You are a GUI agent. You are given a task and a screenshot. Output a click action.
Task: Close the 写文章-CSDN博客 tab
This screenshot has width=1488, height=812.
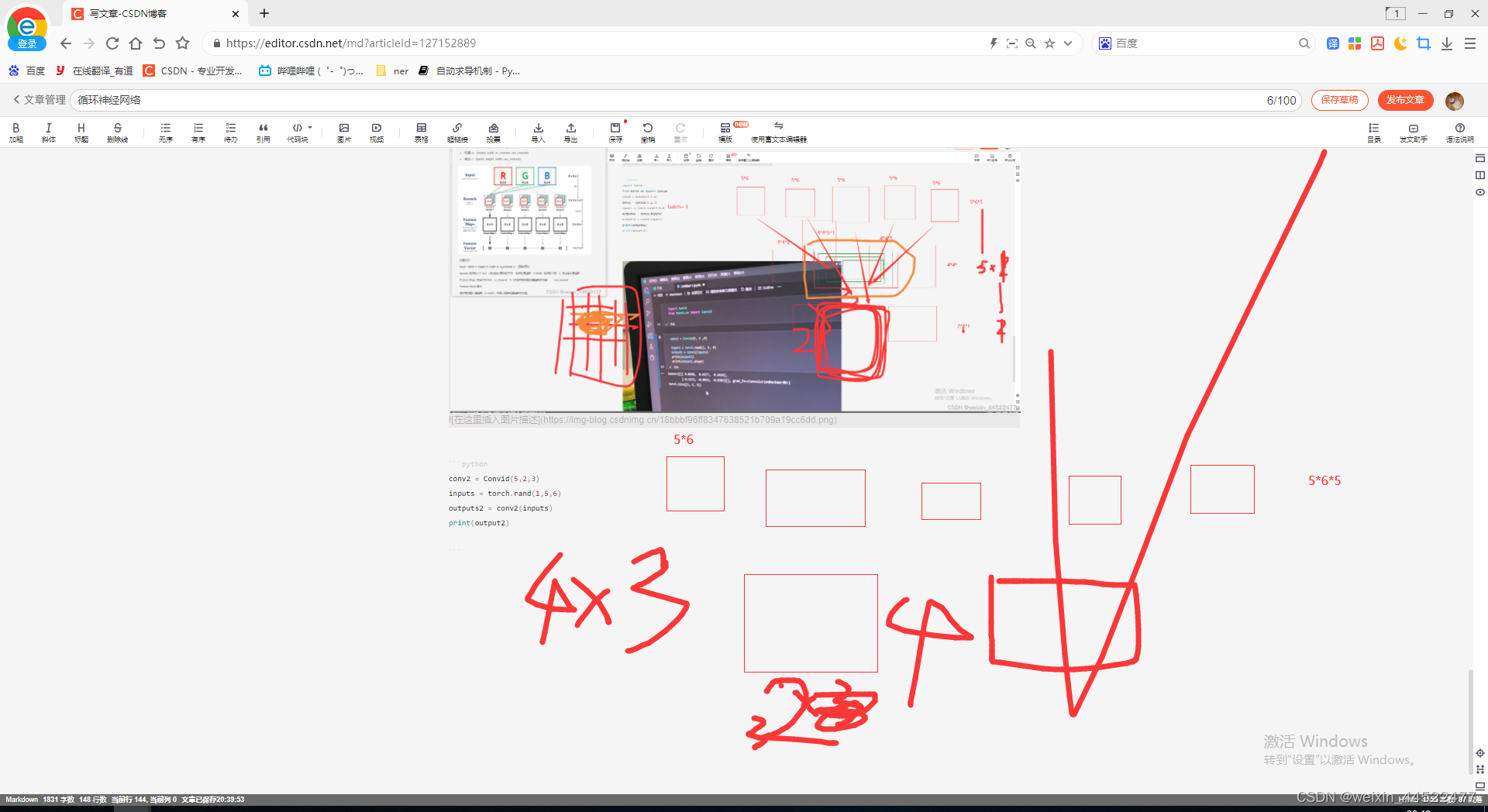click(236, 14)
